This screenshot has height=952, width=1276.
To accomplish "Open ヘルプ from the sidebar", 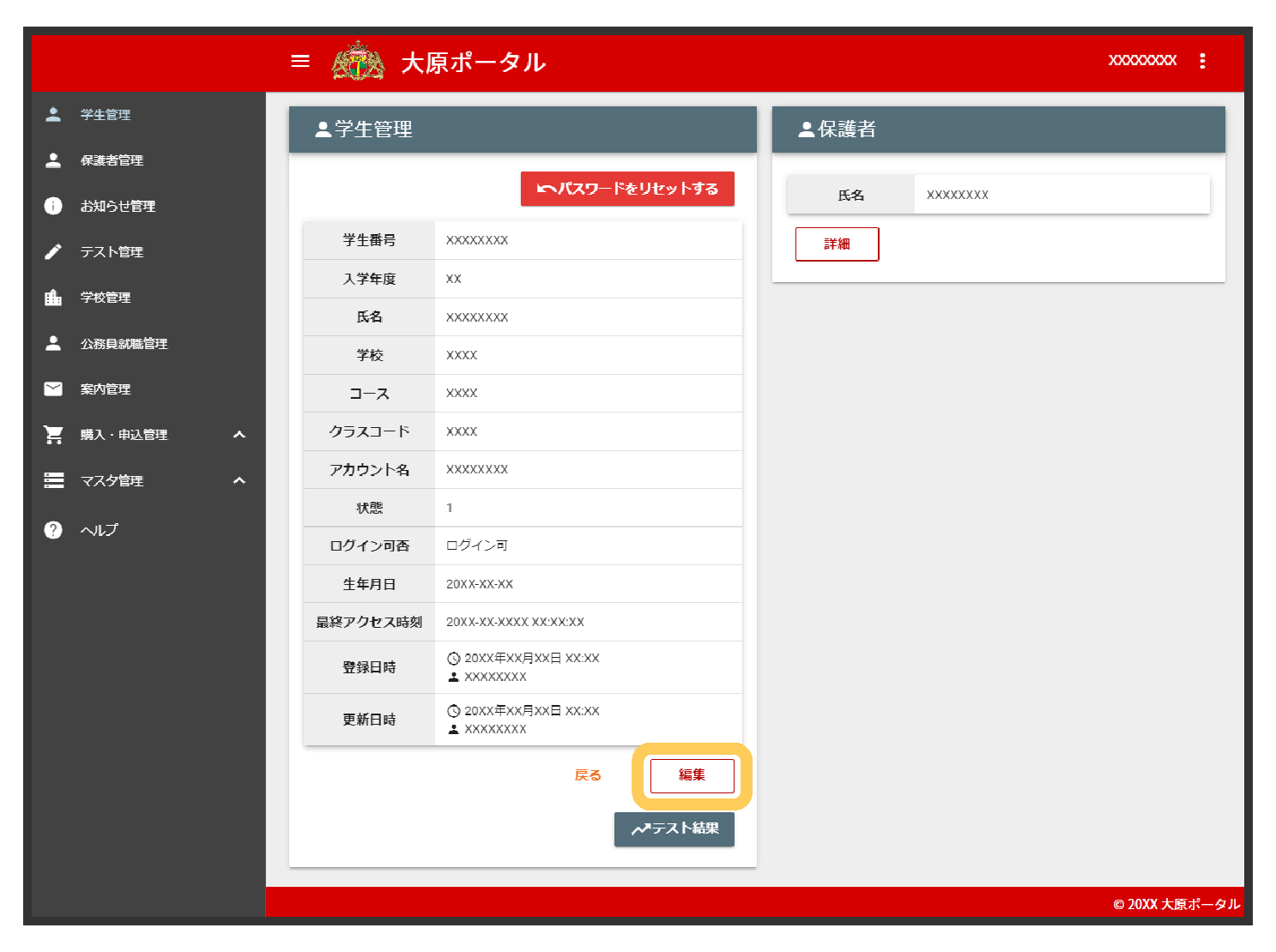I will click(x=100, y=530).
